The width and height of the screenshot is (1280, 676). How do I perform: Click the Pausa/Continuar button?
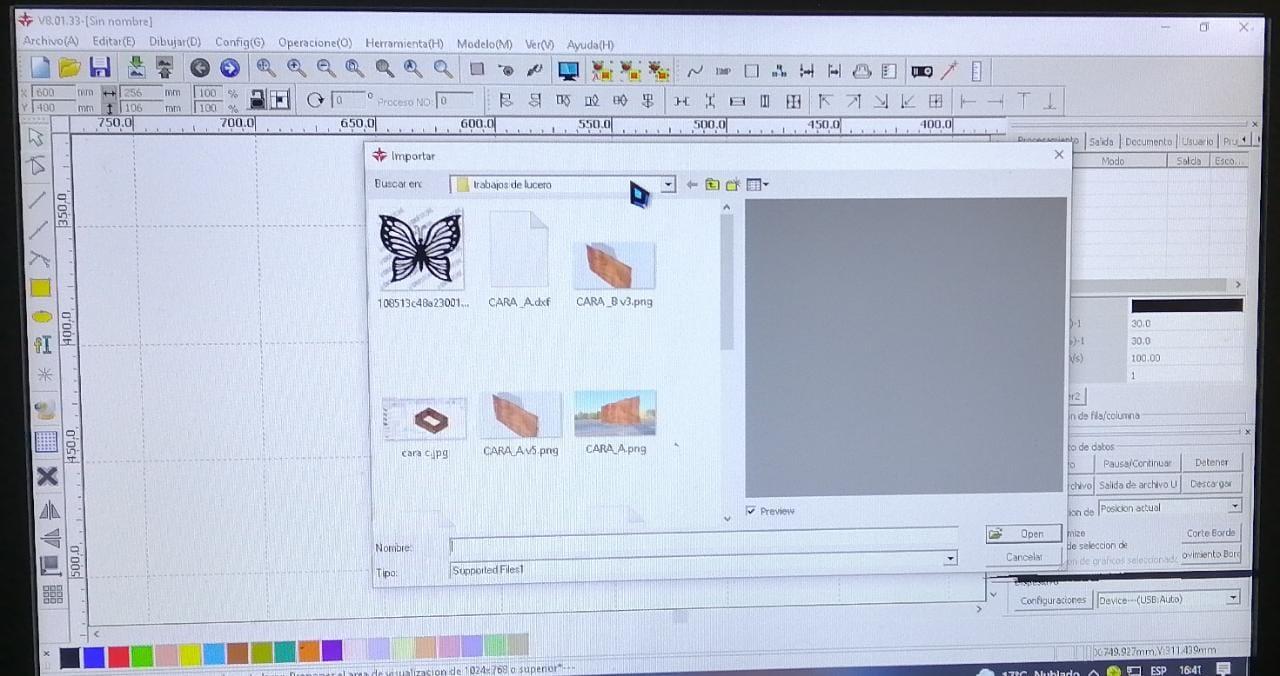click(x=1137, y=463)
